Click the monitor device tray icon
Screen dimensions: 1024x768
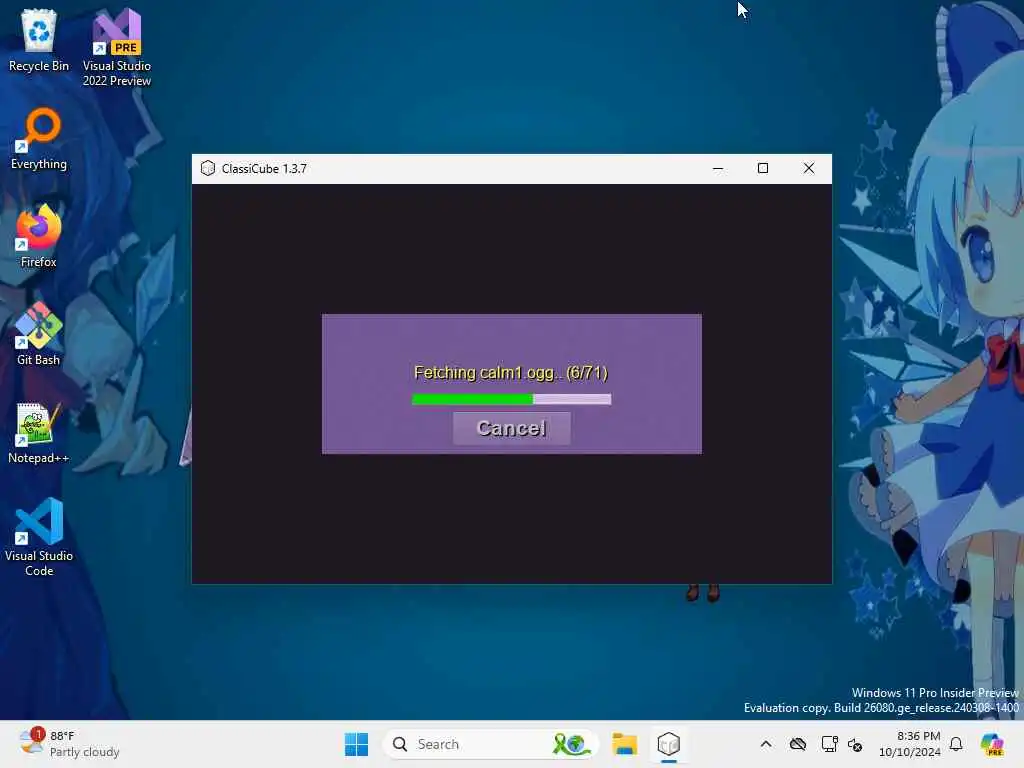point(829,744)
